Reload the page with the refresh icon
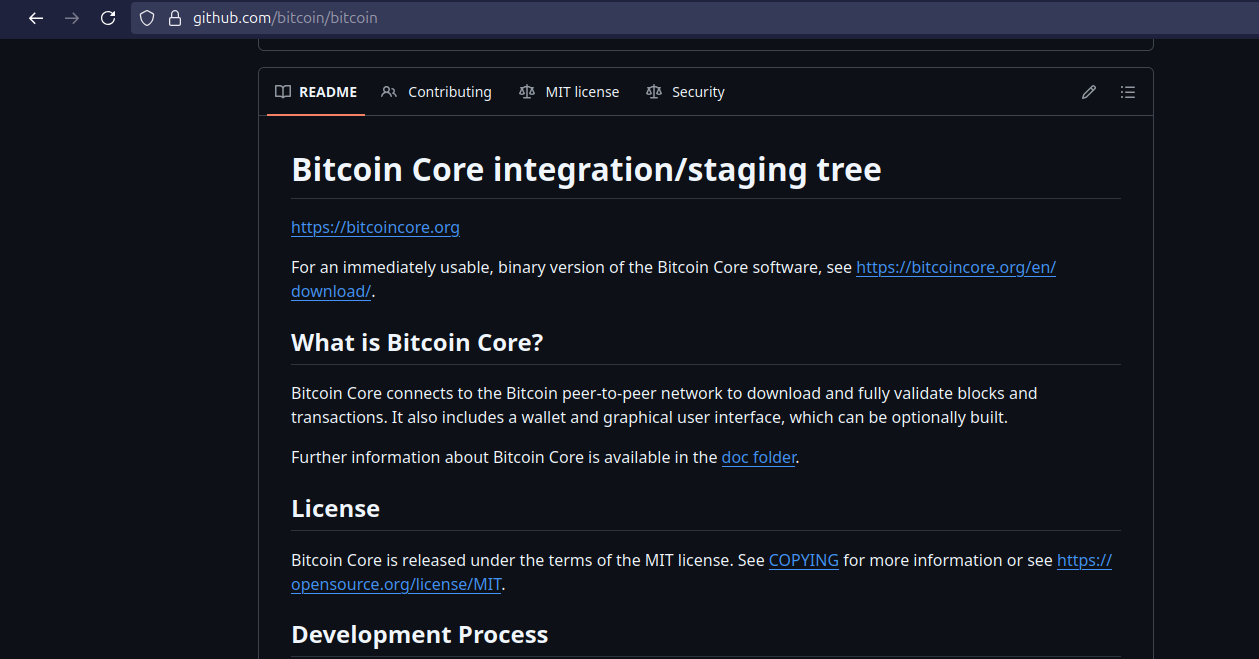Image resolution: width=1259 pixels, height=659 pixels. [108, 18]
